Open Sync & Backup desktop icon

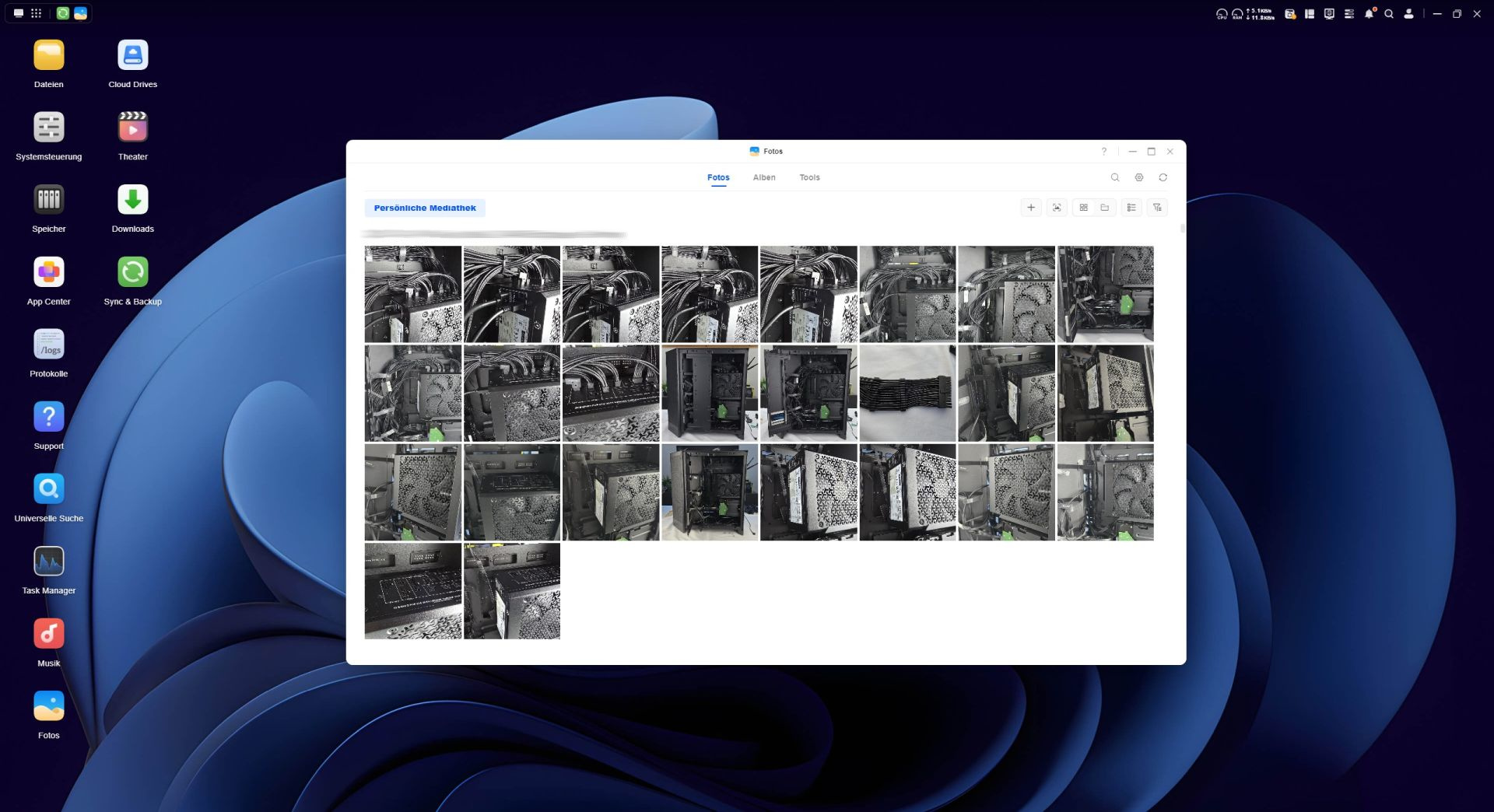[133, 273]
